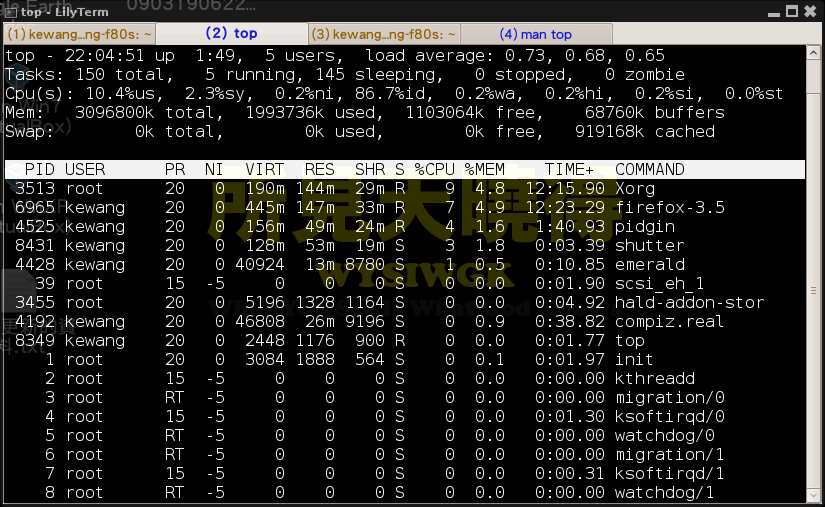
Task: Click PID 4192 in the process list
Action: click(x=35, y=321)
